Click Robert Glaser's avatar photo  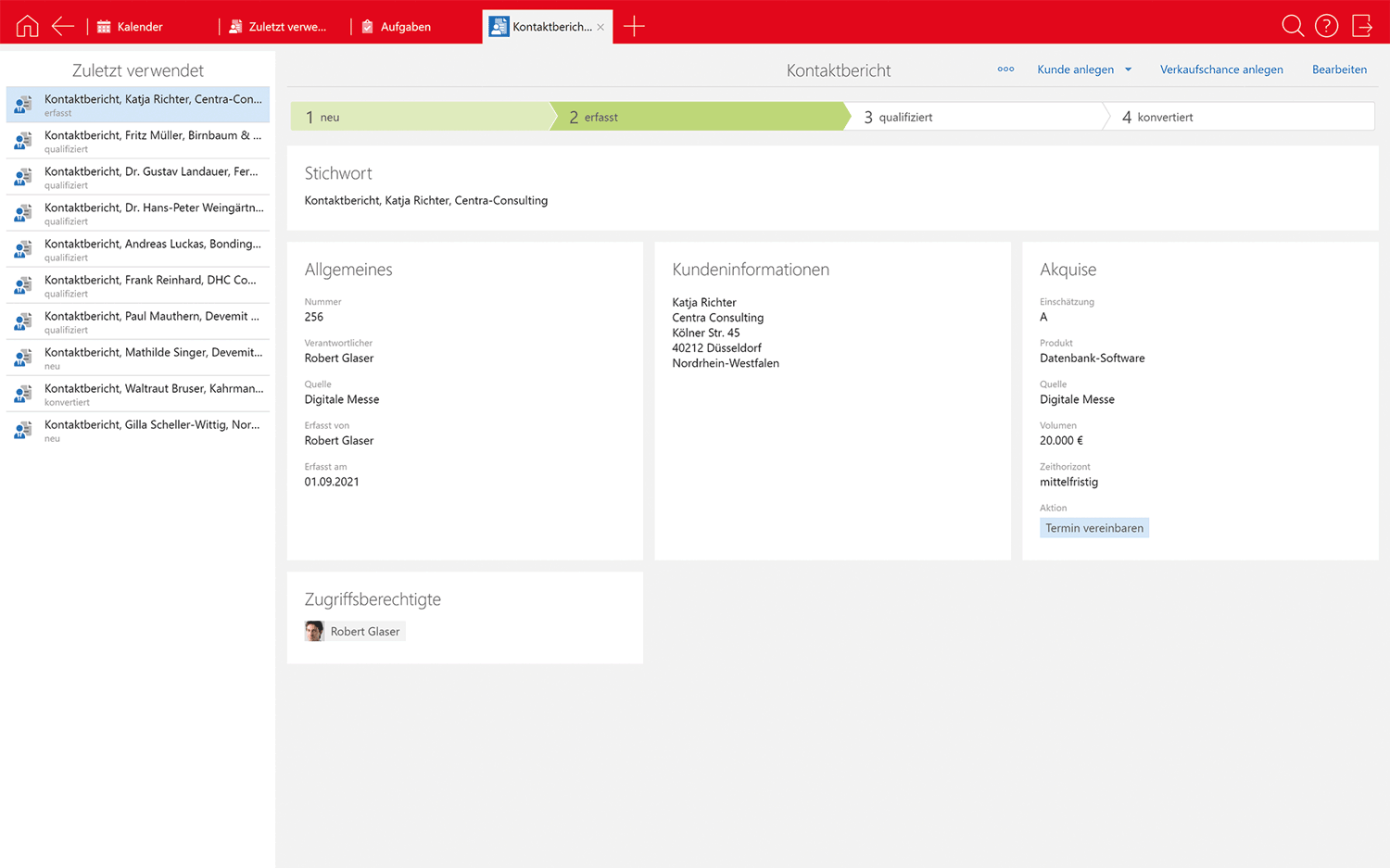[x=315, y=631]
